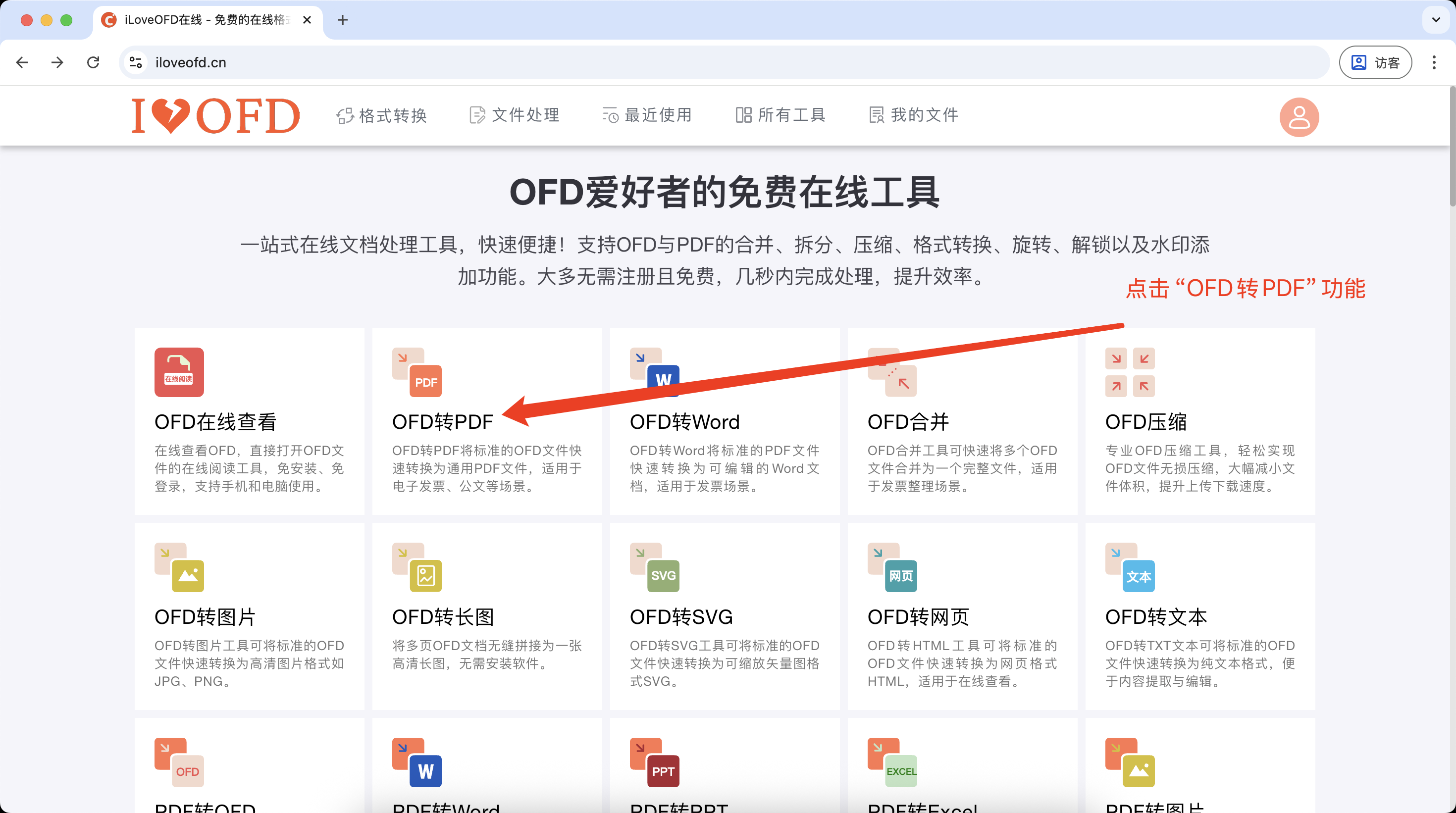1456x813 pixels.
Task: Open the OFD在线查看 tool card
Action: (249, 421)
